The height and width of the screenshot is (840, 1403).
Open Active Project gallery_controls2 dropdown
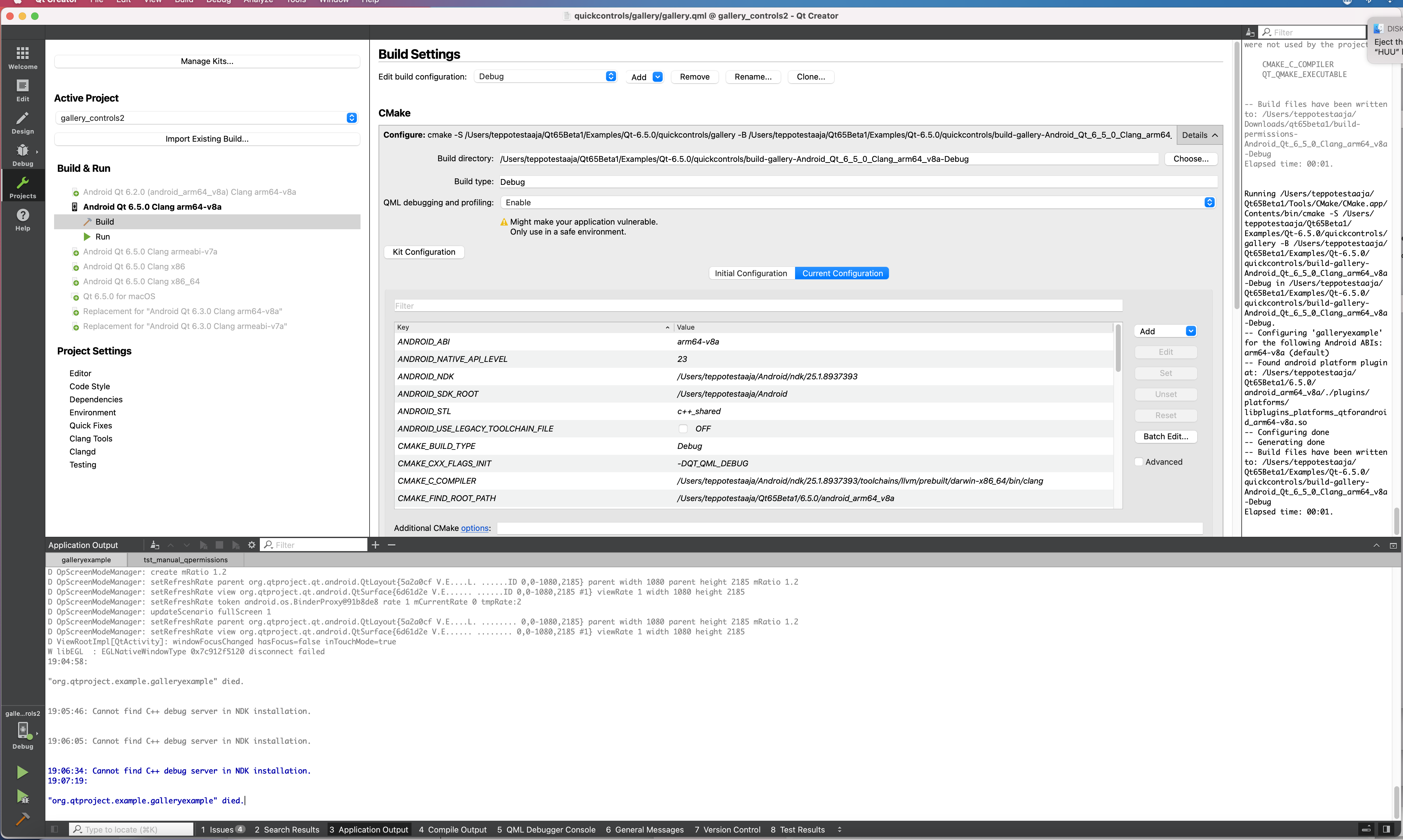pyautogui.click(x=207, y=118)
